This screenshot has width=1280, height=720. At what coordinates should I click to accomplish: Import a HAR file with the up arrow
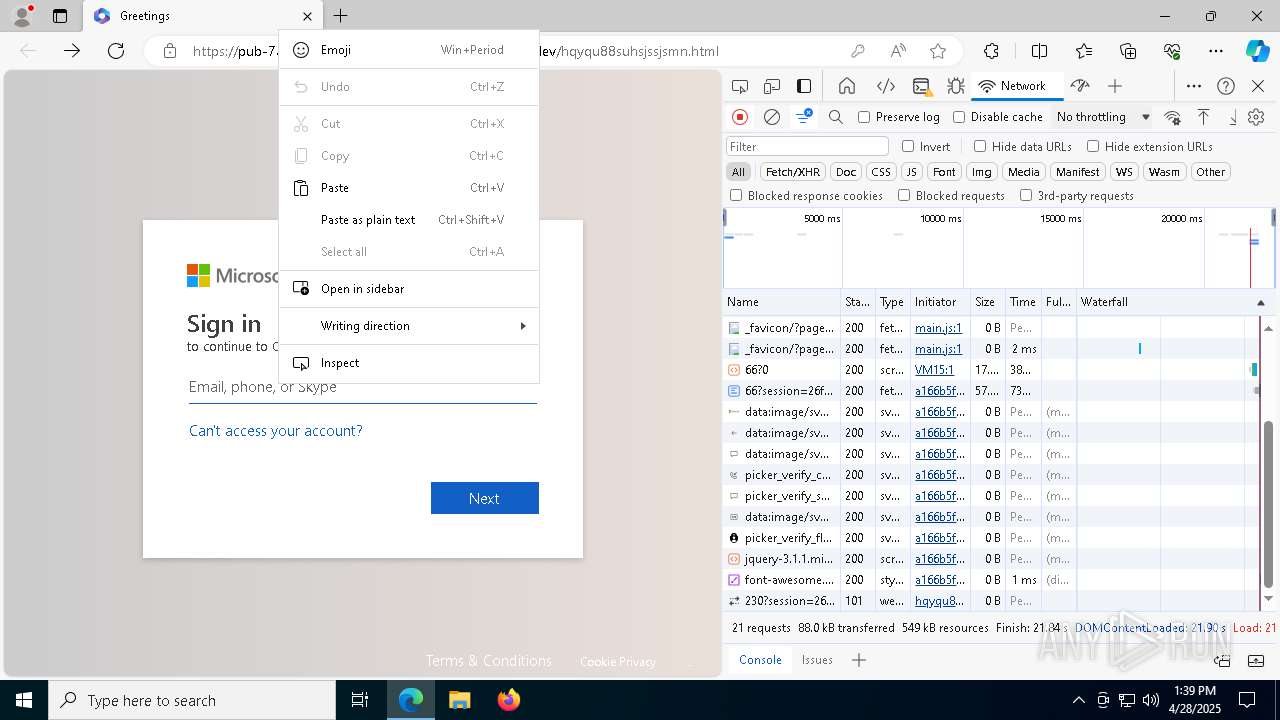(x=1204, y=117)
